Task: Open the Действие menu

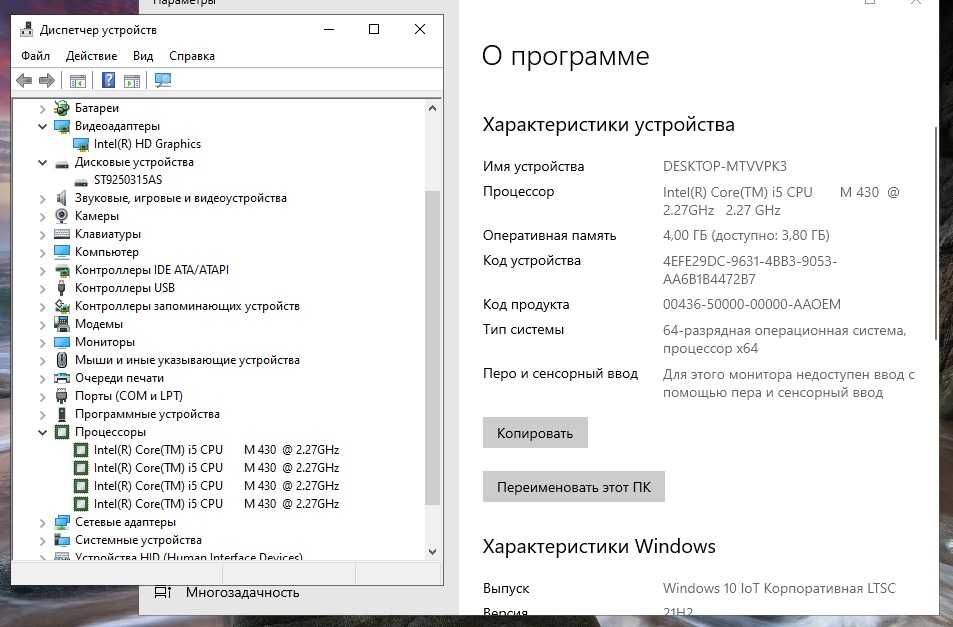Action: [x=91, y=56]
